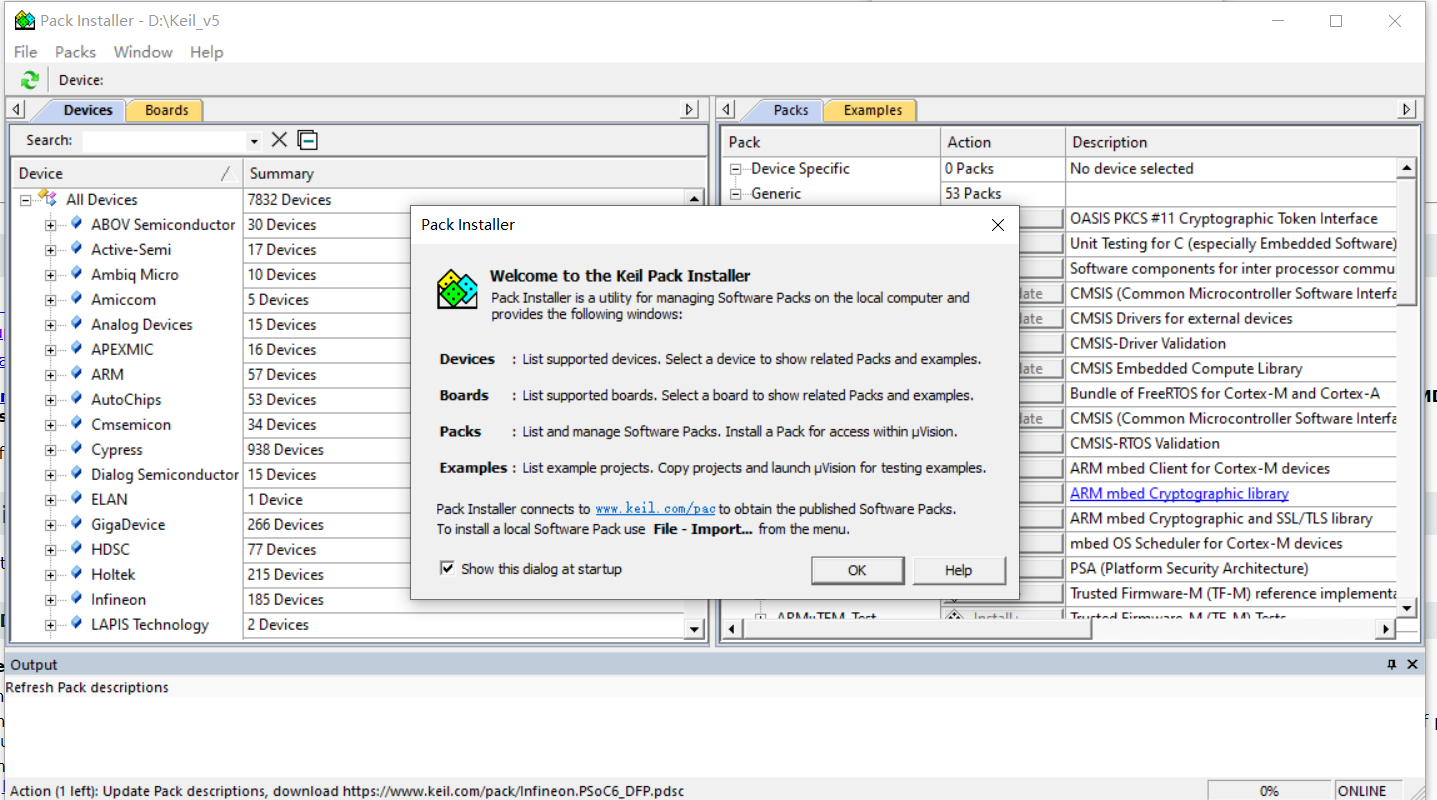Click the 0% progress bar in status bar
This screenshot has width=1437, height=800.
[1268, 790]
